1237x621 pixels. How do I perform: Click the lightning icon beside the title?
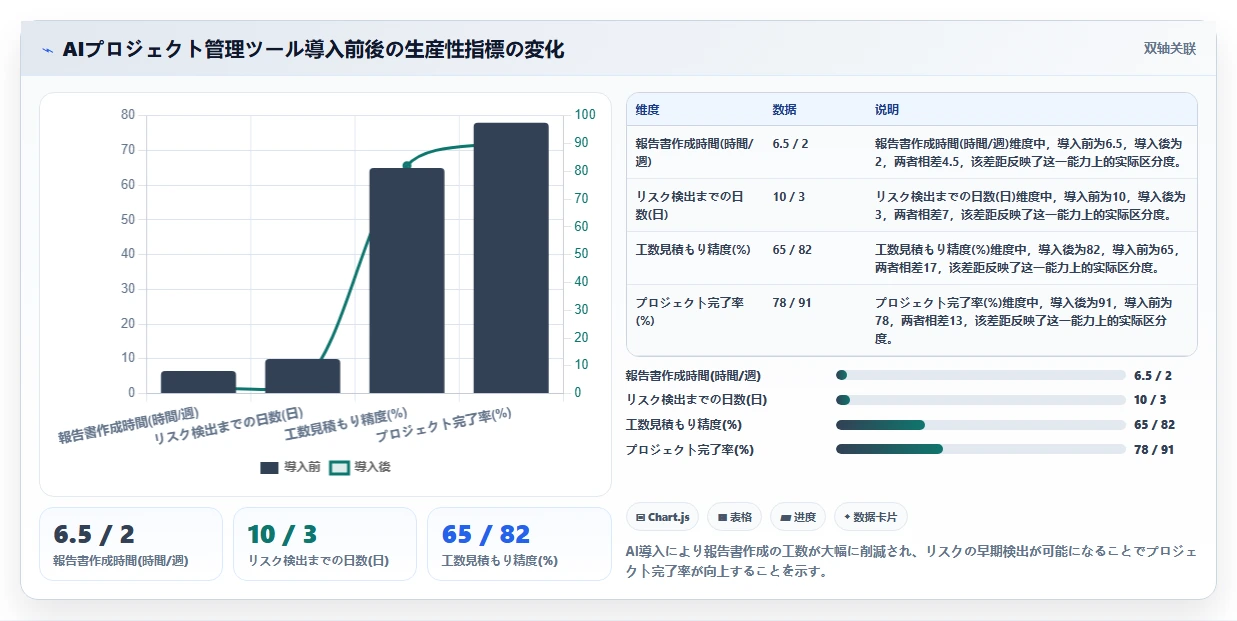pyautogui.click(x=48, y=49)
